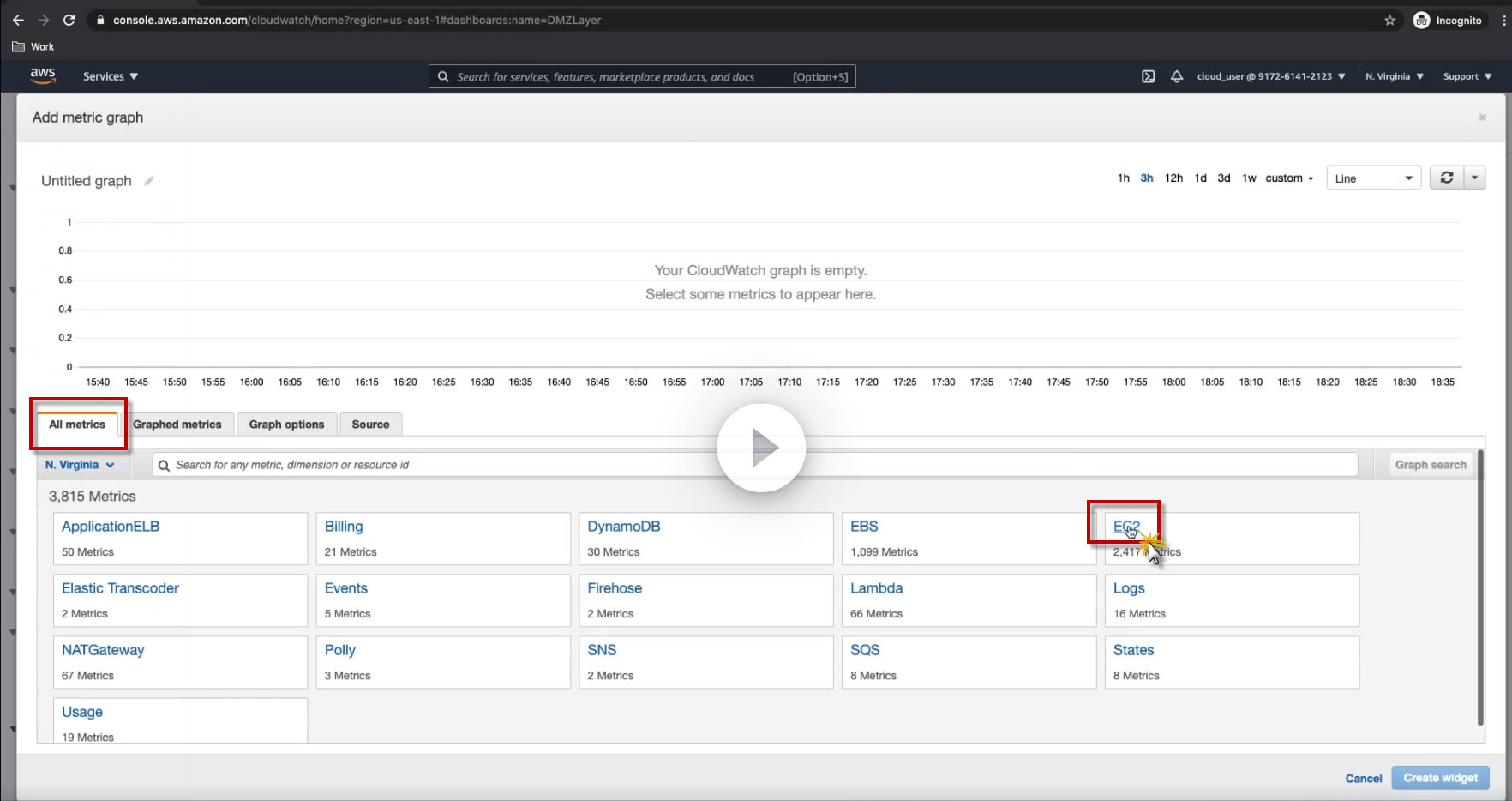This screenshot has width=1512, height=801.
Task: Open the Polly metrics namespace
Action: tap(340, 650)
